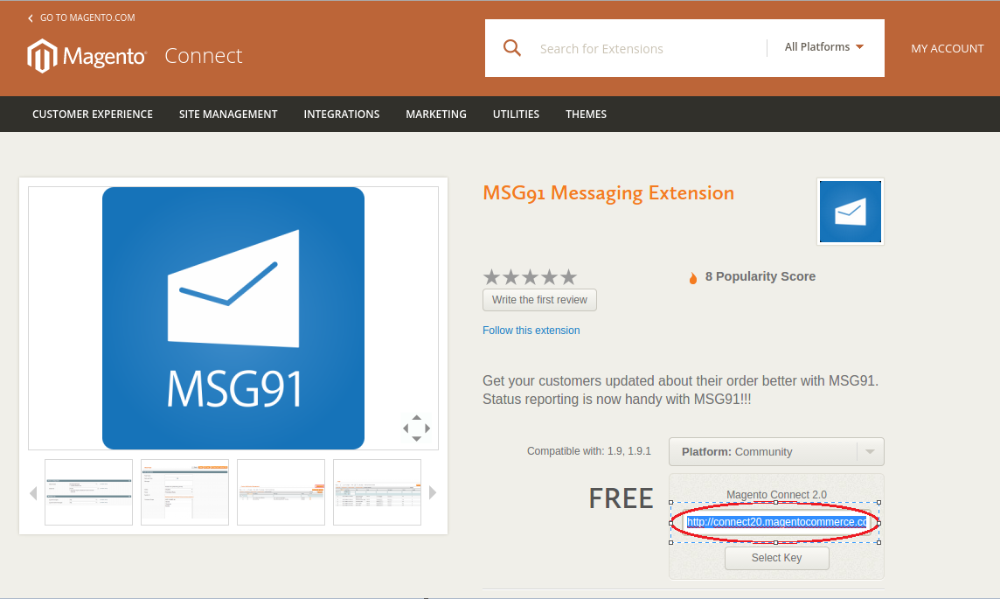Image resolution: width=1000 pixels, height=599 pixels.
Task: Select the second screenshot thumbnail
Action: point(185,492)
